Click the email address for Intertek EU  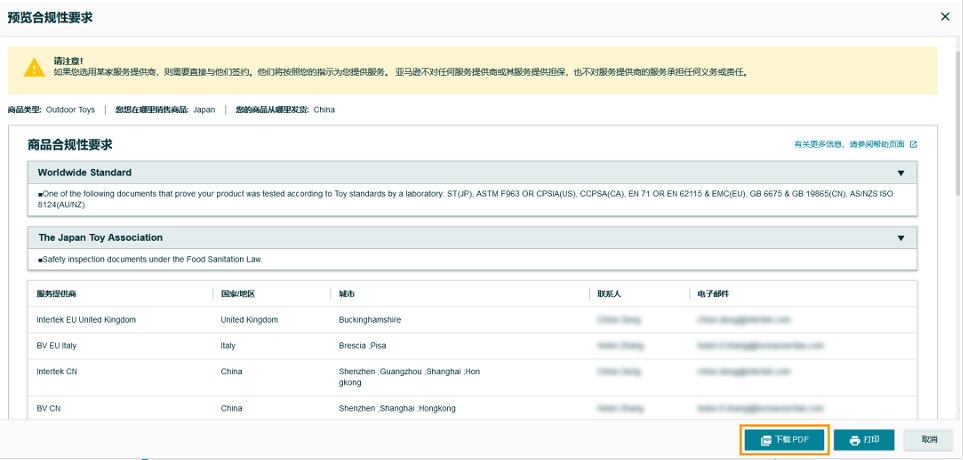744,320
